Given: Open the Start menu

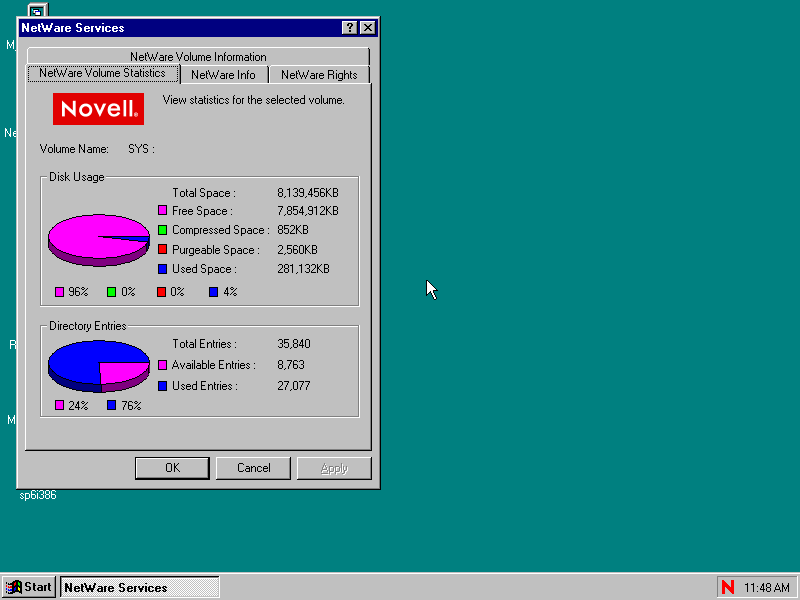Looking at the screenshot, I should (x=29, y=587).
